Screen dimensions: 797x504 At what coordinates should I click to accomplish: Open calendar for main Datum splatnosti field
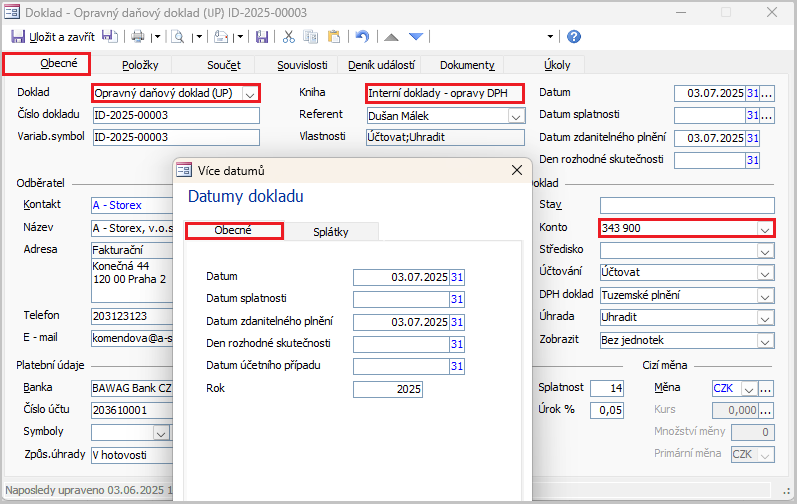[752, 115]
